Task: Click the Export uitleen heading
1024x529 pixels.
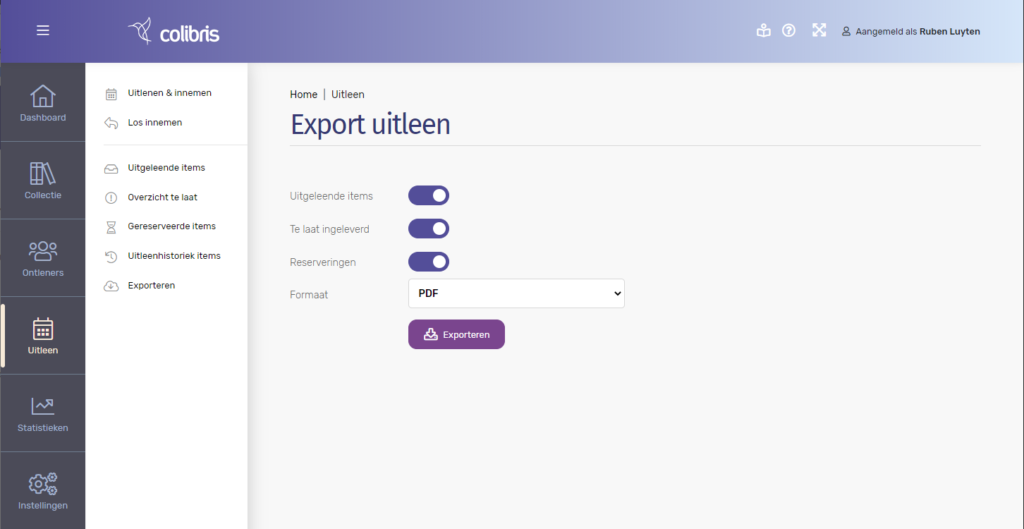Action: 370,124
